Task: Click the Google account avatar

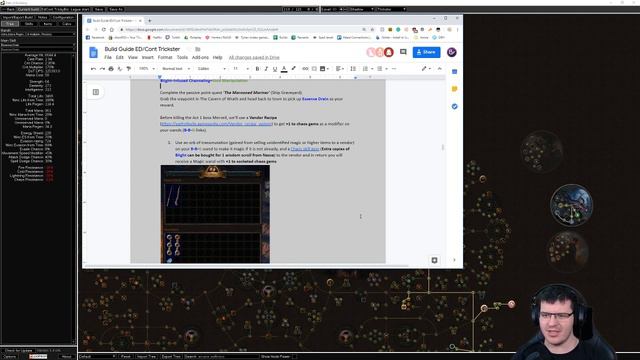Action: click(451, 52)
